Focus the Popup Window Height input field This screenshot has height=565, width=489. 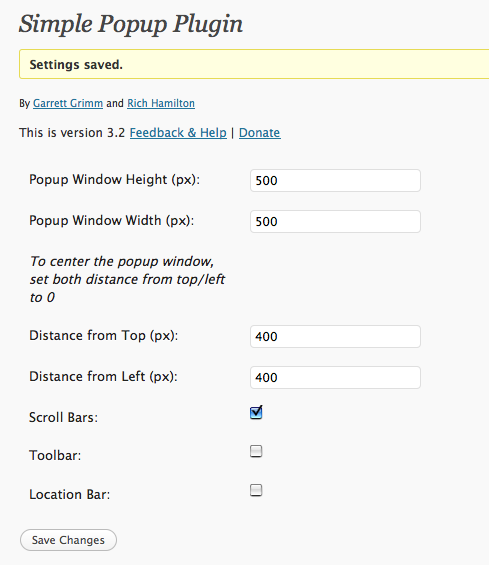[x=335, y=181]
